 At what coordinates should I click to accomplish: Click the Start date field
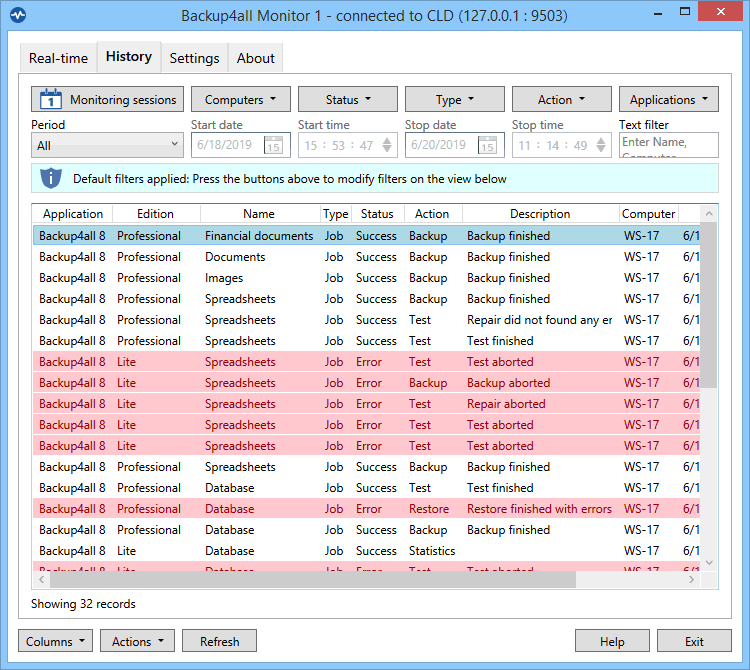(241, 145)
